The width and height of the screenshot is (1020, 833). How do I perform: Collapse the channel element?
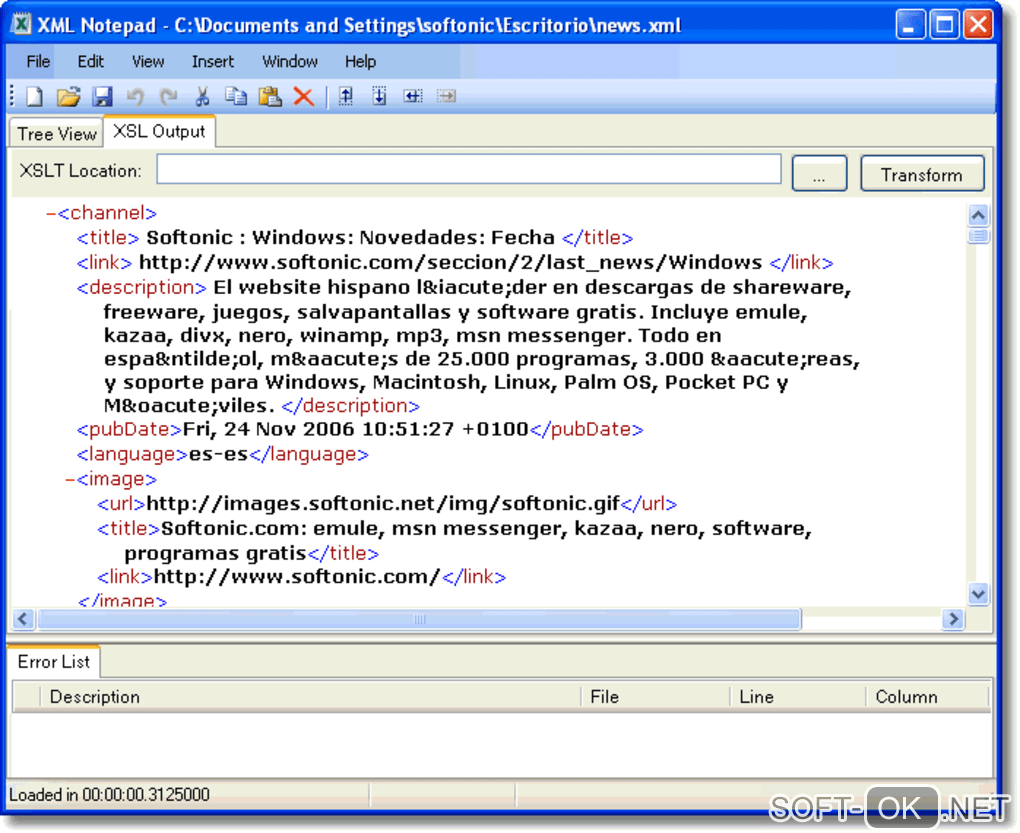coord(50,214)
